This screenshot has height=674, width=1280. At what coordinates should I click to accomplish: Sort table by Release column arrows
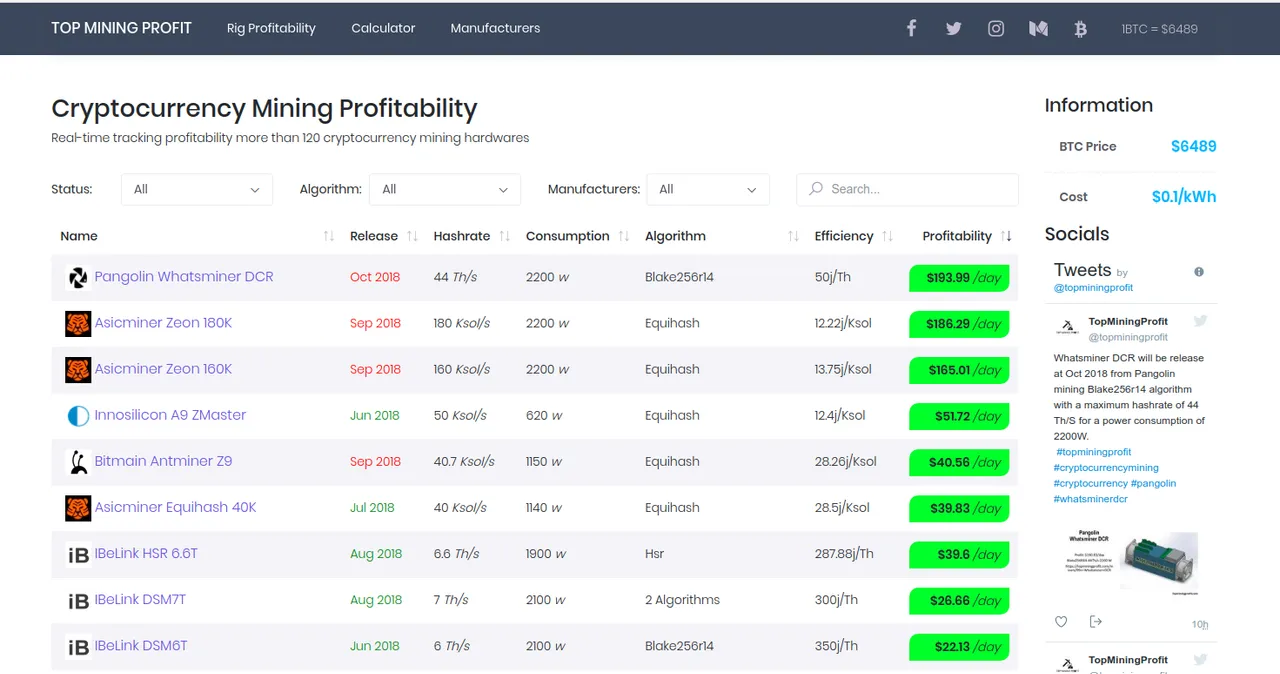click(x=412, y=236)
